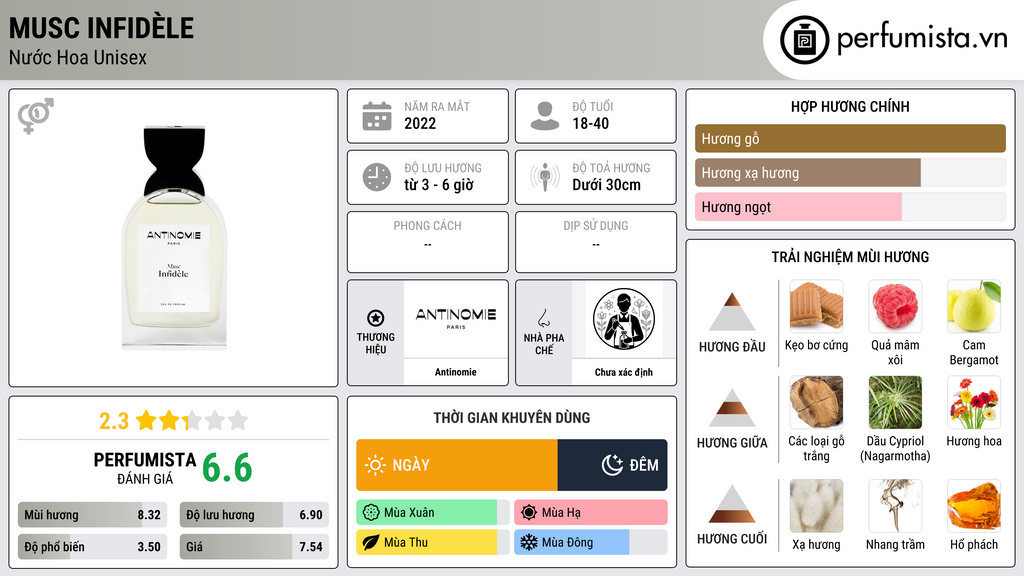Click the Hương xạ hương accord bar
The height and width of the screenshot is (576, 1024).
click(850, 173)
